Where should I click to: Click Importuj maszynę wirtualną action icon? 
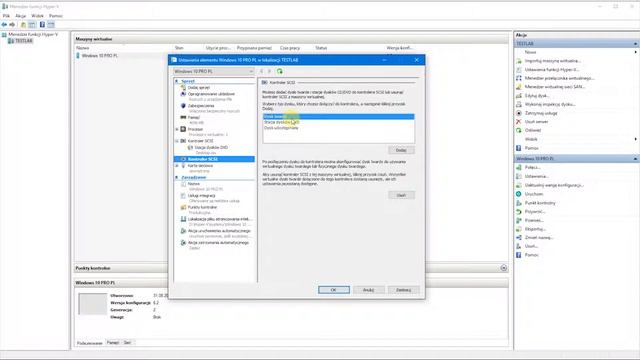pos(519,61)
